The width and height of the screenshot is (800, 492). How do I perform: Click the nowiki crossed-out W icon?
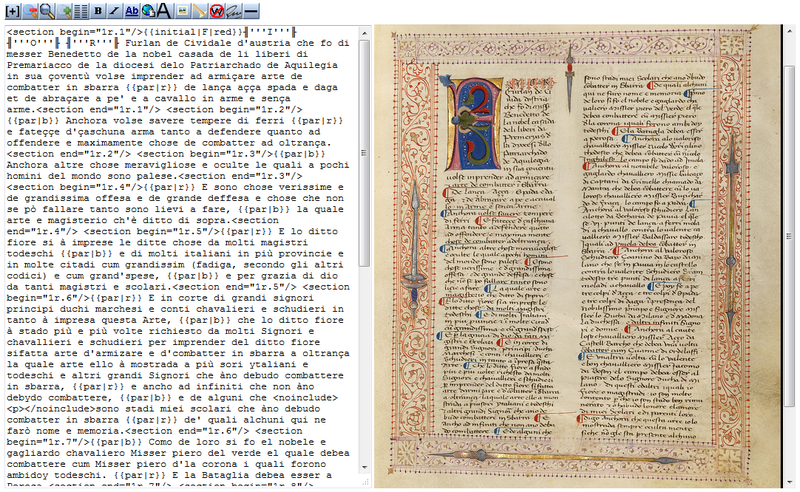click(216, 11)
